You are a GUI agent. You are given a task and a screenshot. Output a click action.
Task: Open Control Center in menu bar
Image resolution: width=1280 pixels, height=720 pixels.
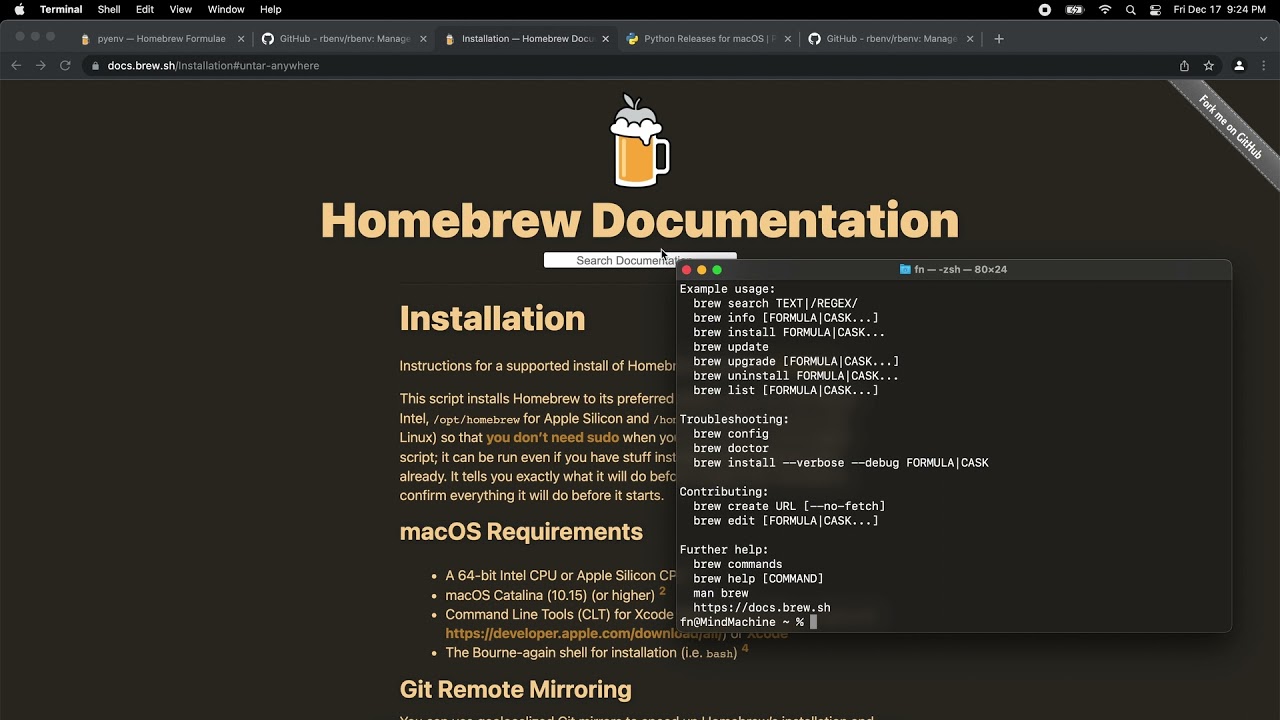pos(1156,9)
